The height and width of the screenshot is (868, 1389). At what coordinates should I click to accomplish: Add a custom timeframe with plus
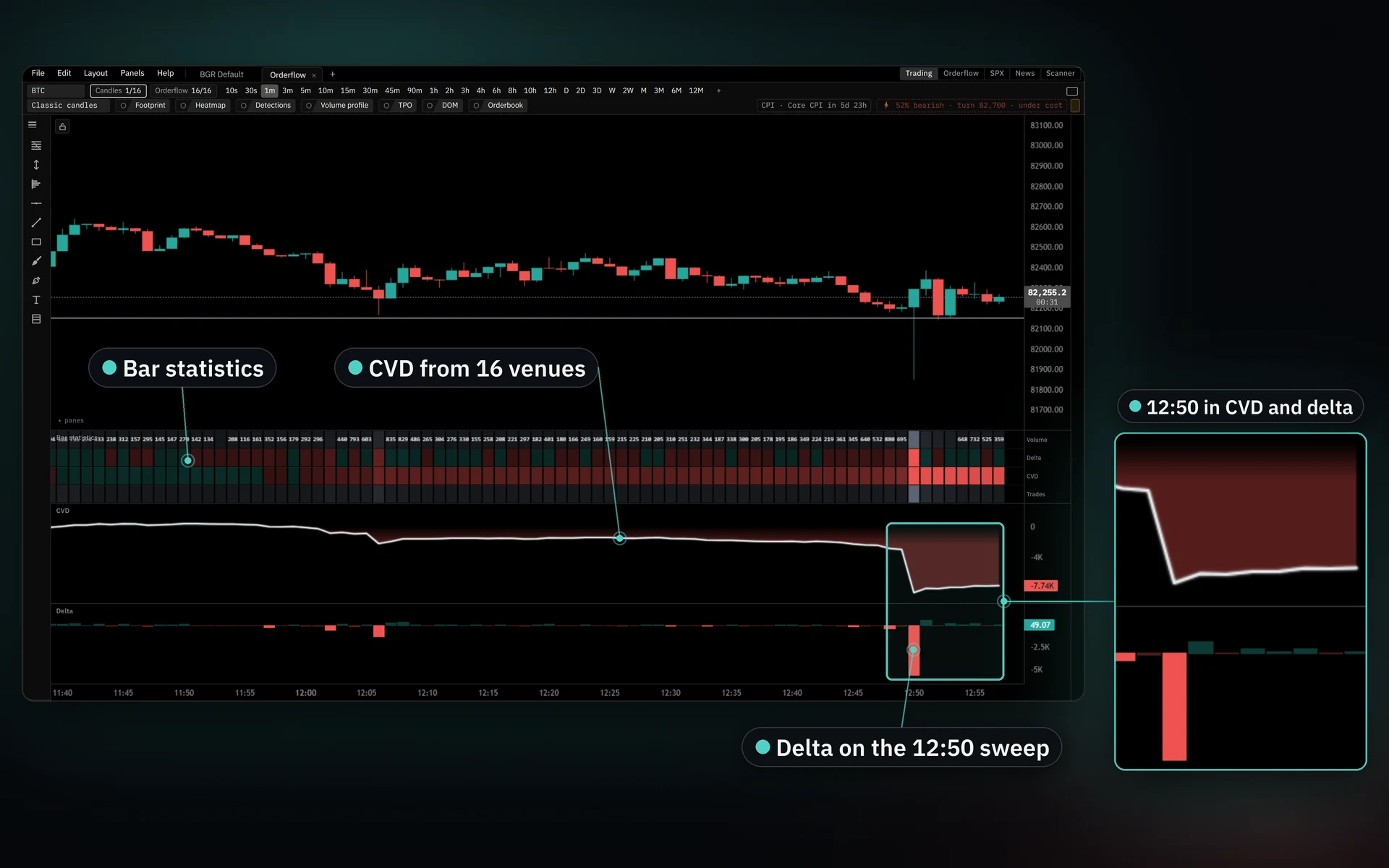point(718,91)
